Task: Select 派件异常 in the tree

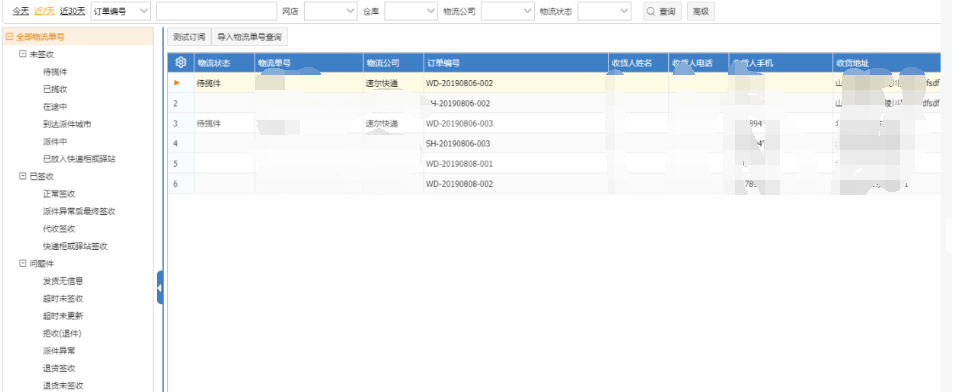Action: pyautogui.click(x=59, y=351)
